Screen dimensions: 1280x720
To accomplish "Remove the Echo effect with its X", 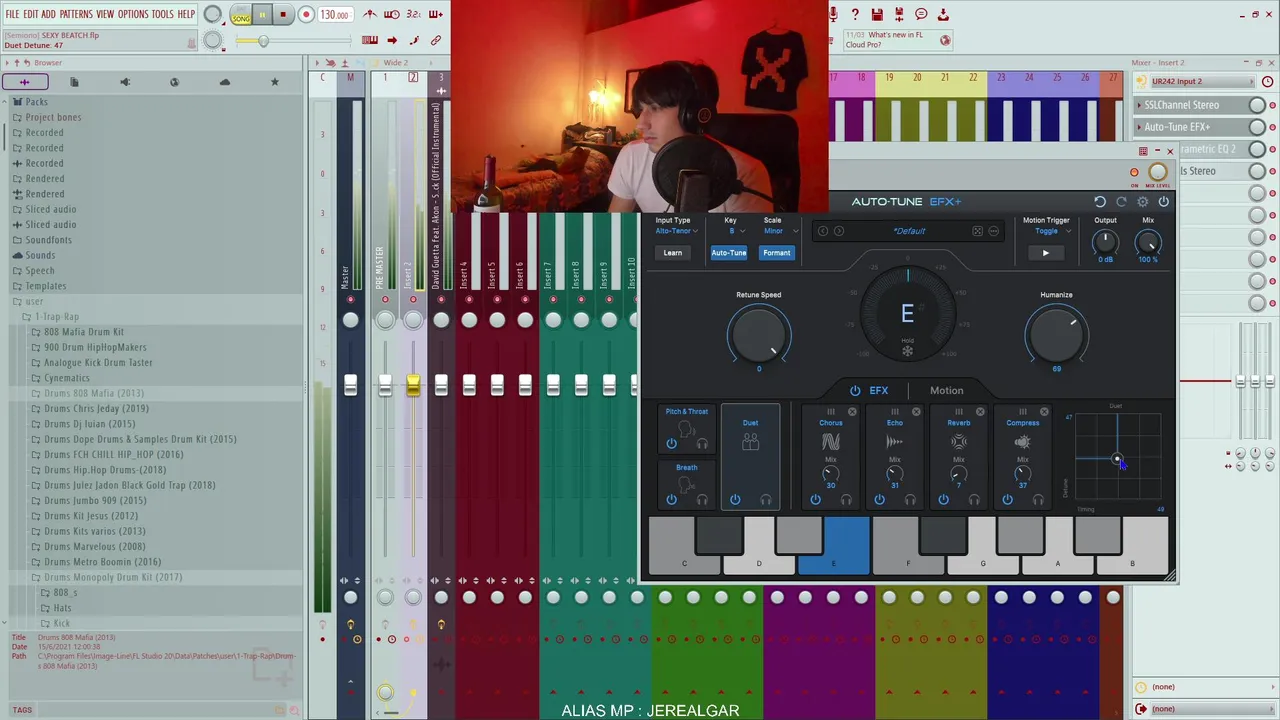I will (916, 412).
